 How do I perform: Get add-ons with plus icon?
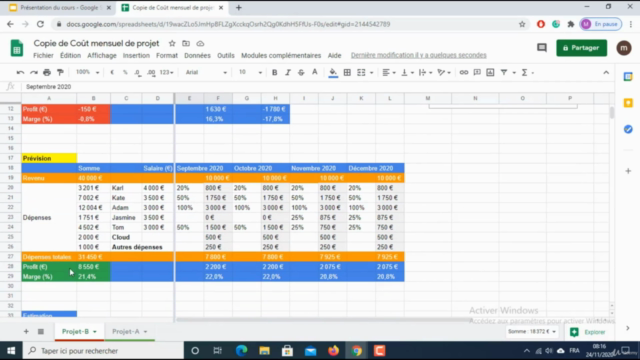[628, 171]
